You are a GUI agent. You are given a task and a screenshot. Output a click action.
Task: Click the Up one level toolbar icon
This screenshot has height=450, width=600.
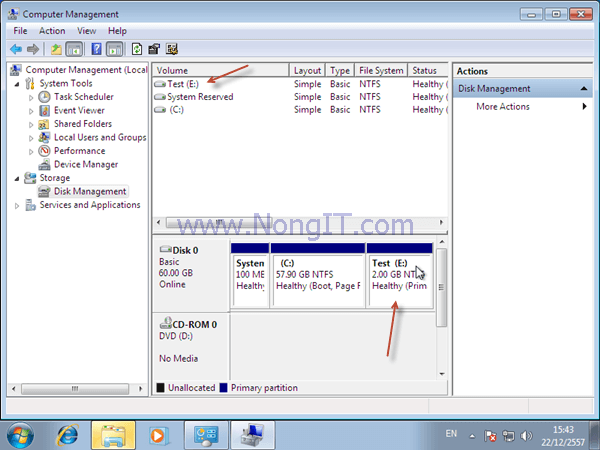tap(56, 49)
